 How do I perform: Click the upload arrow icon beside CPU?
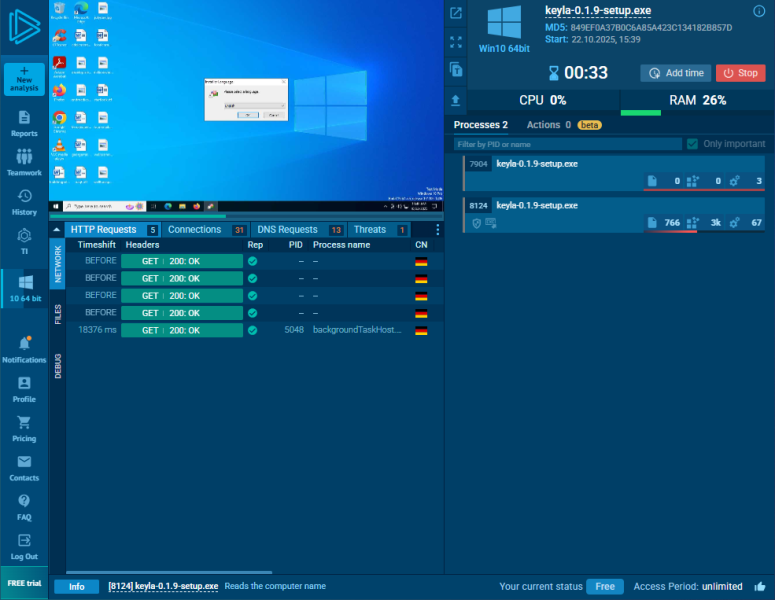pyautogui.click(x=456, y=100)
